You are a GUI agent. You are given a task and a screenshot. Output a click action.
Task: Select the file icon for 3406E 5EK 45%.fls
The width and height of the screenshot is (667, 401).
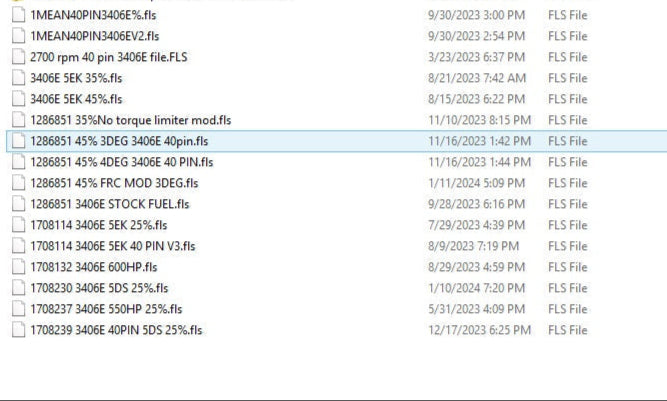(x=19, y=99)
